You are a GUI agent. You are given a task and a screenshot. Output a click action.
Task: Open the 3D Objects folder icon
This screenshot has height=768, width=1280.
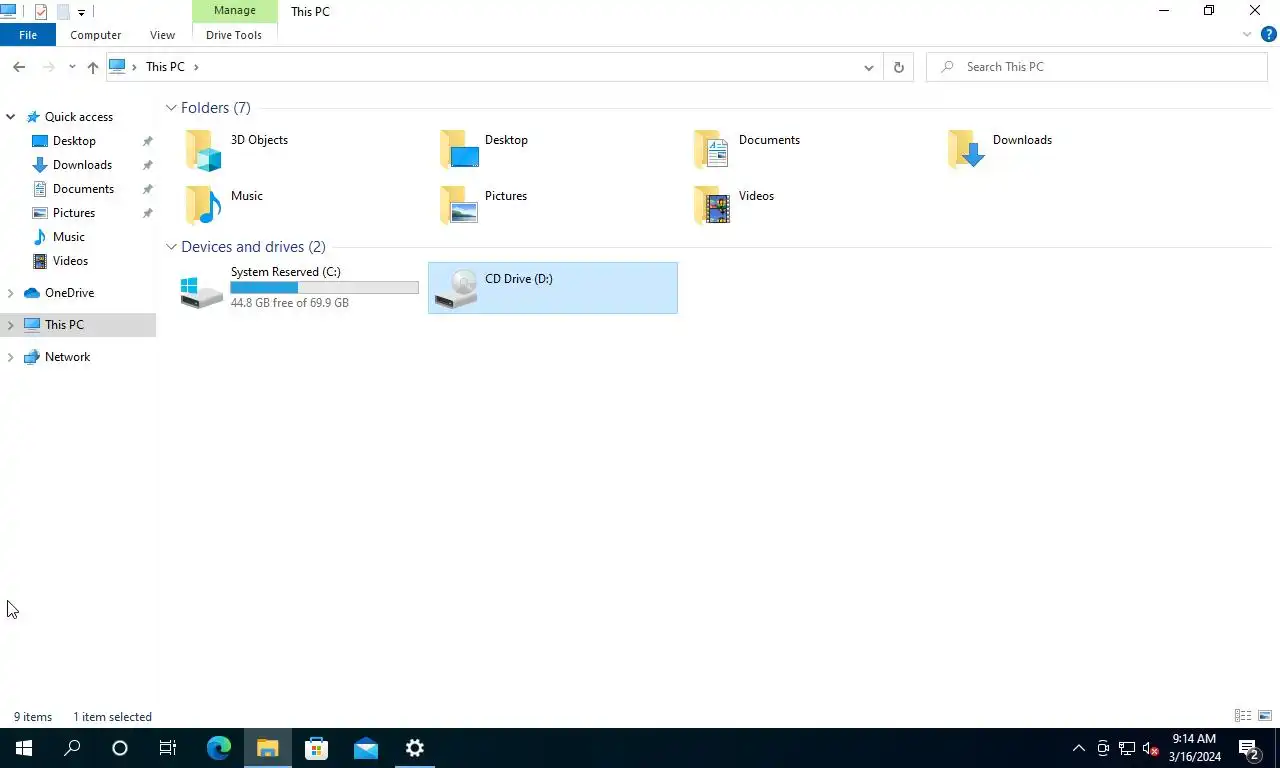pos(202,150)
